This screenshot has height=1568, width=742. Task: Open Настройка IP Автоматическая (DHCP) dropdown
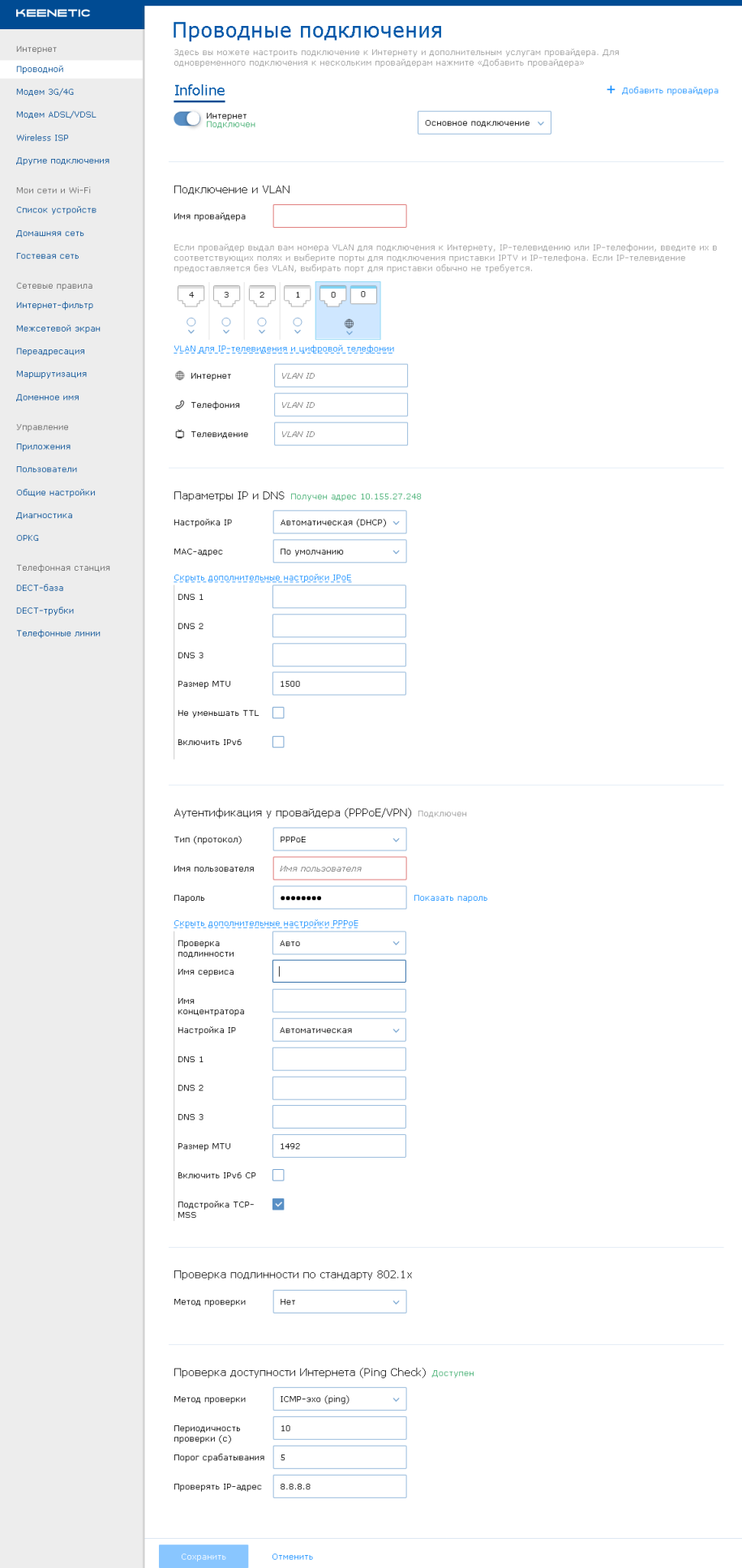[340, 522]
